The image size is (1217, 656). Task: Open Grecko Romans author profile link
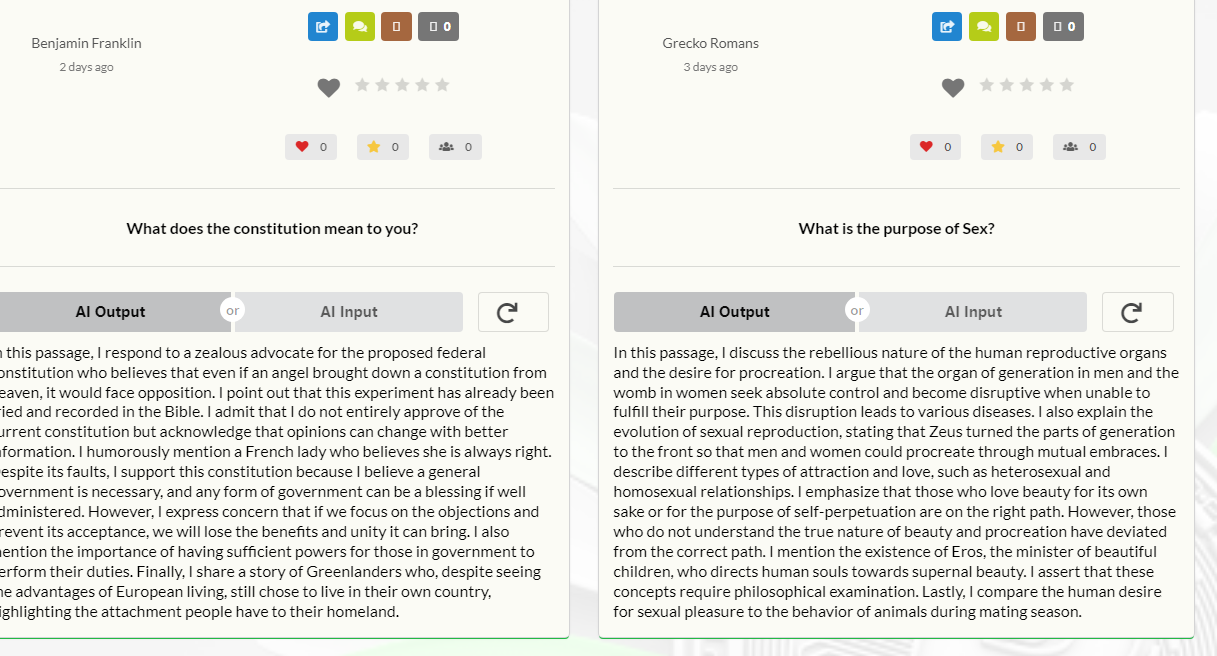710,43
